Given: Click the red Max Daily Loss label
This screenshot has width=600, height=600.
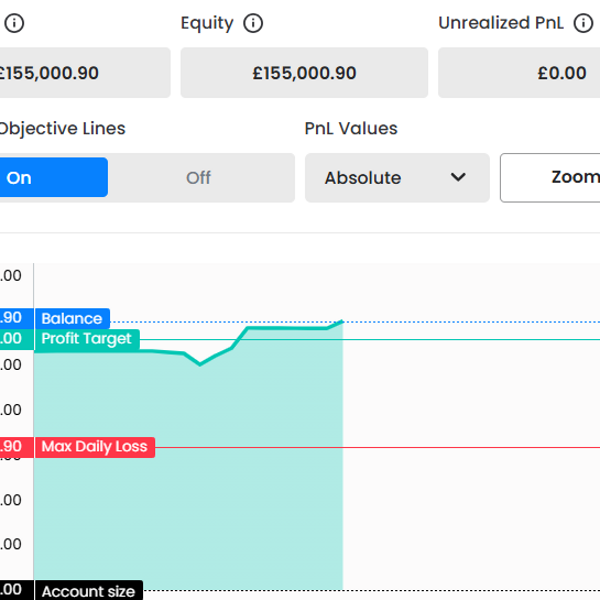Looking at the screenshot, I should coord(94,447).
